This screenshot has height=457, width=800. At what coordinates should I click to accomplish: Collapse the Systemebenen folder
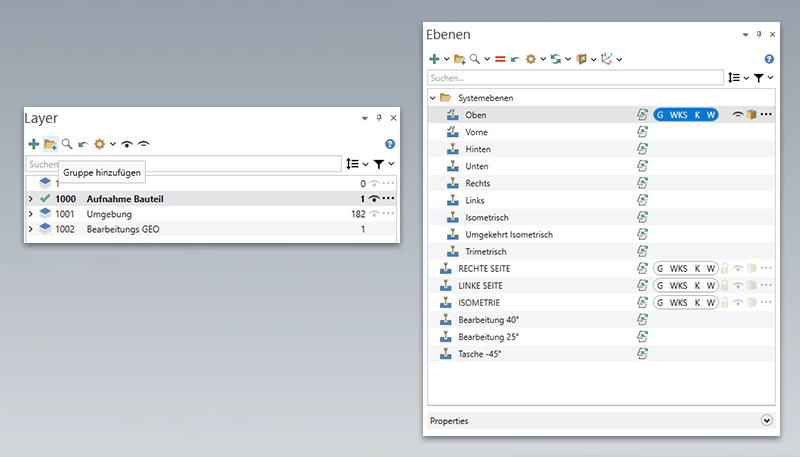[x=433, y=98]
